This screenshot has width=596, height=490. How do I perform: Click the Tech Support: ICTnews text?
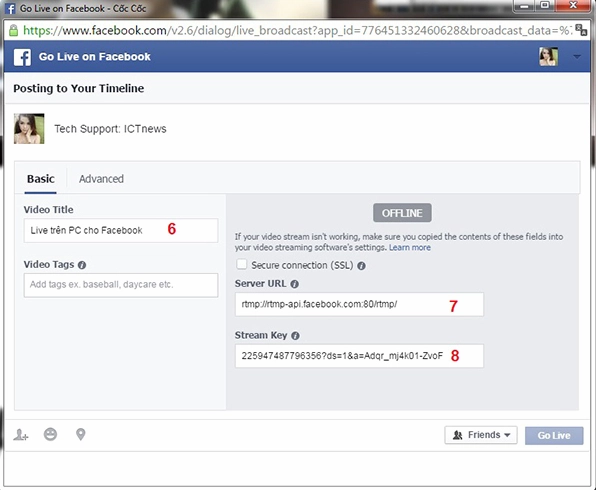click(x=110, y=129)
